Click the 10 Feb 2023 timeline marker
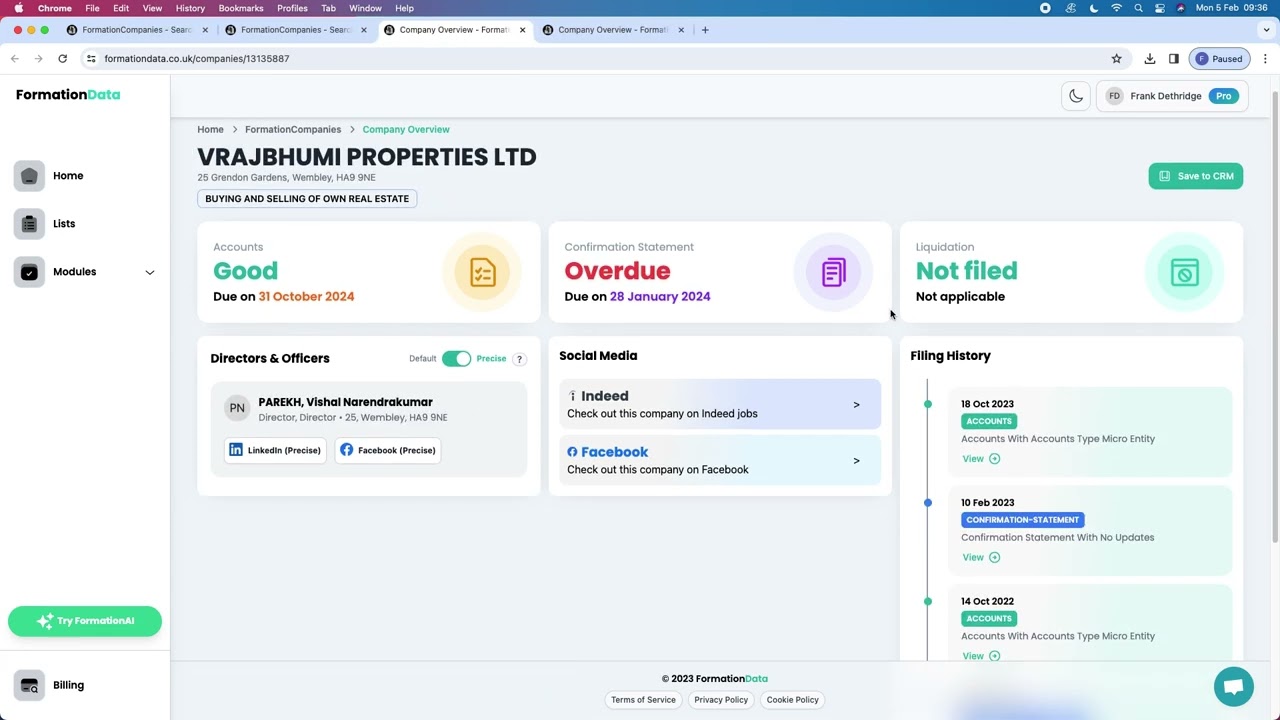 928,503
